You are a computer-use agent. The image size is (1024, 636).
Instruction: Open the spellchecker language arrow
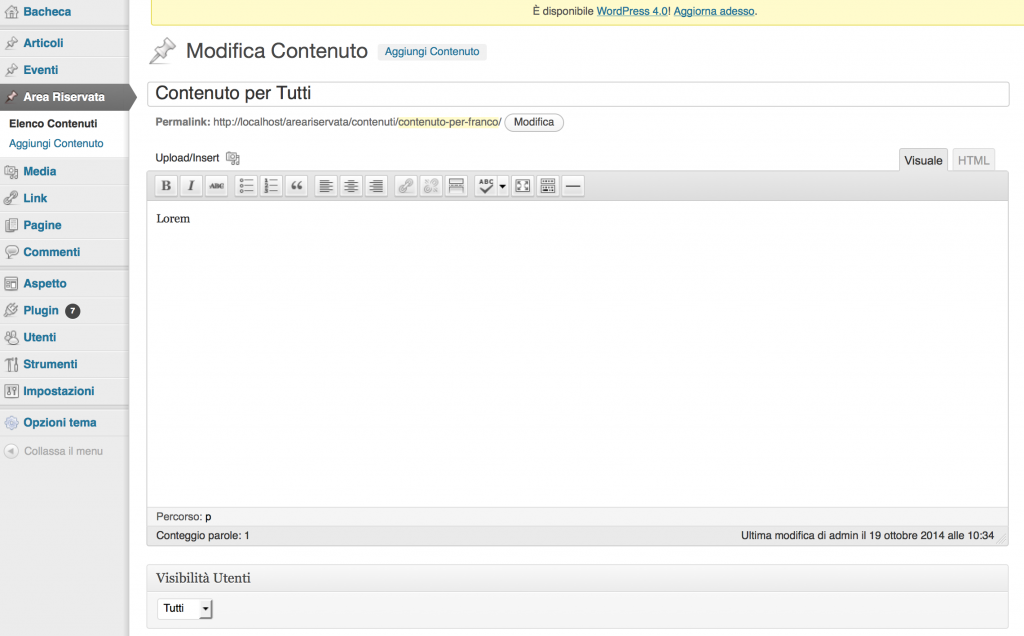[502, 186]
